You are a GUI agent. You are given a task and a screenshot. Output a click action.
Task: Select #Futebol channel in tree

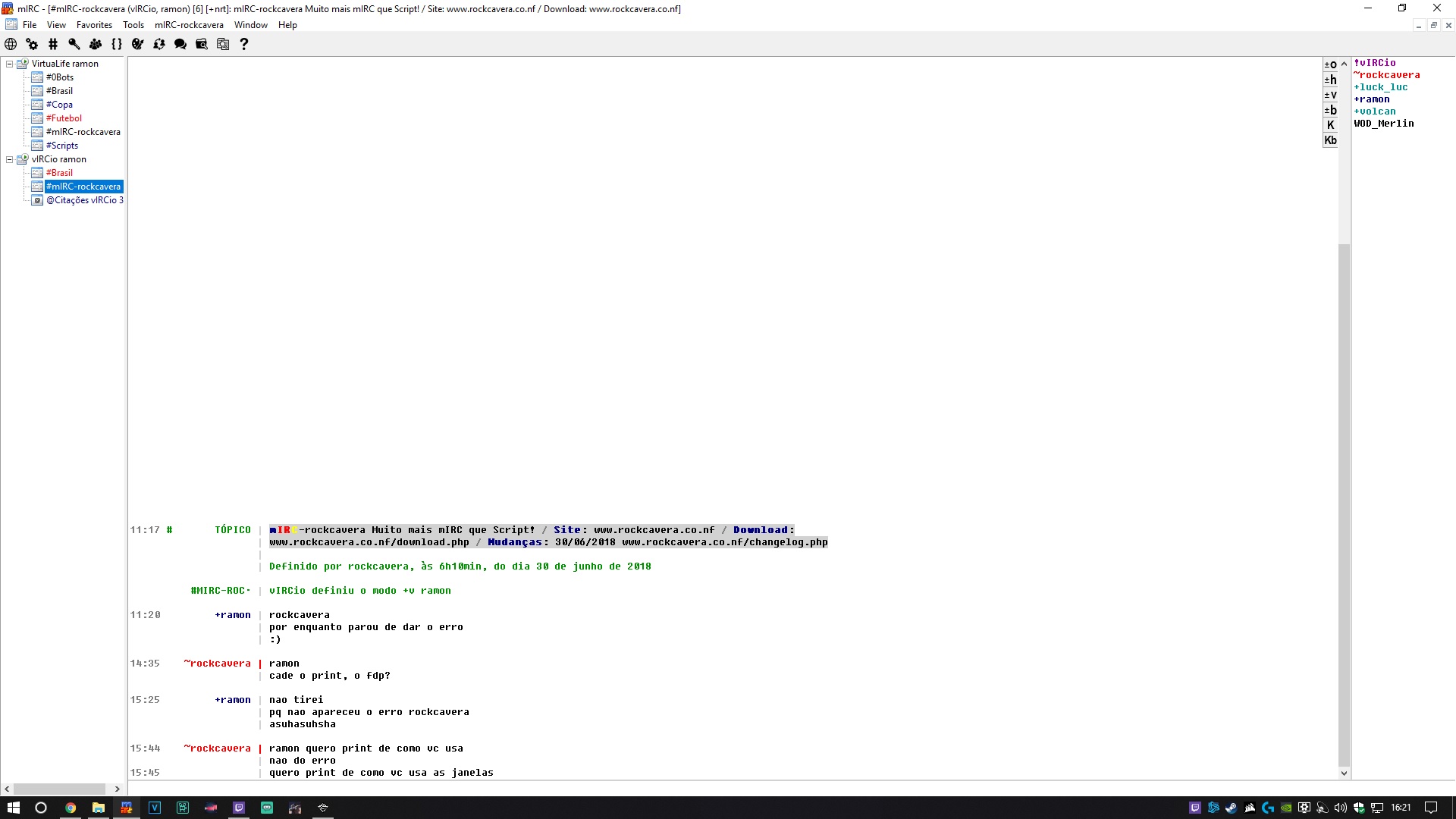[x=64, y=118]
